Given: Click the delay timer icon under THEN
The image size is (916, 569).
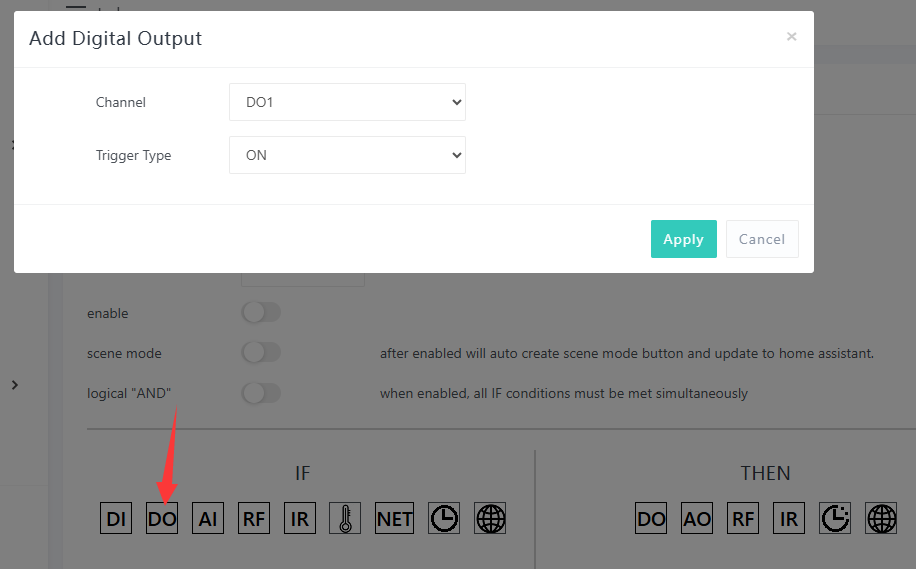Looking at the screenshot, I should click(x=835, y=518).
